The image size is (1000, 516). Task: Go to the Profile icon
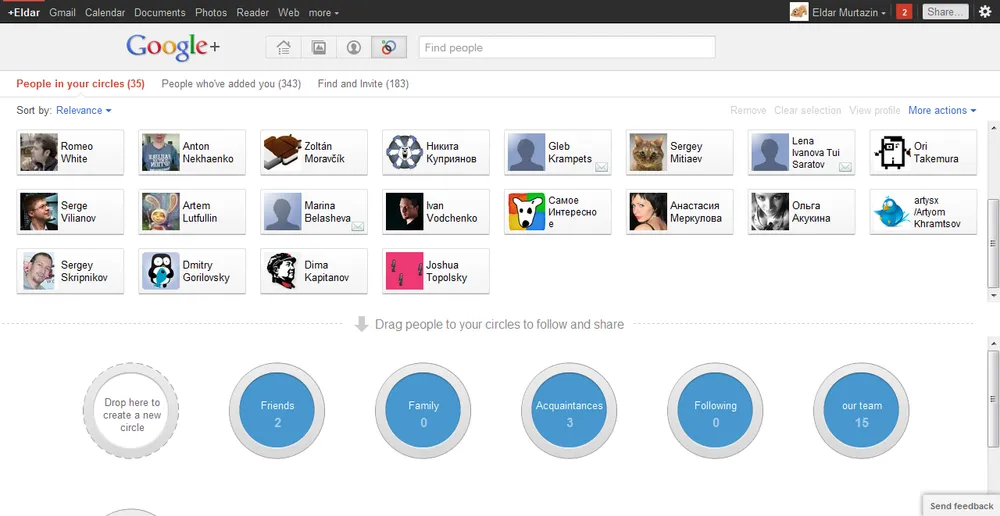click(353, 48)
